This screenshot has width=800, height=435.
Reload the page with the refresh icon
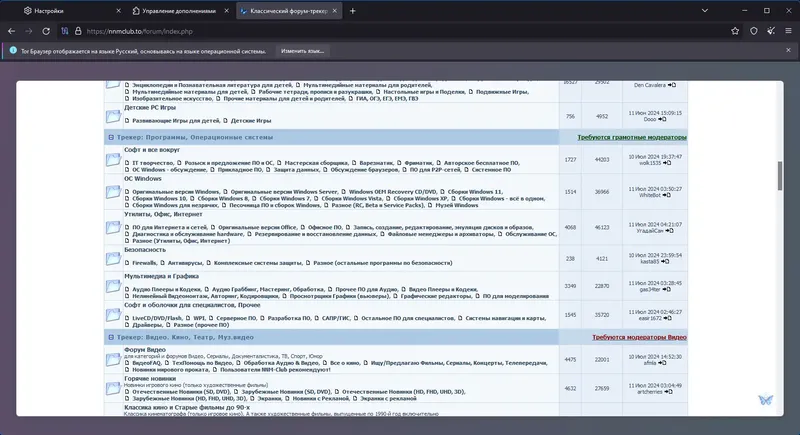coord(46,31)
